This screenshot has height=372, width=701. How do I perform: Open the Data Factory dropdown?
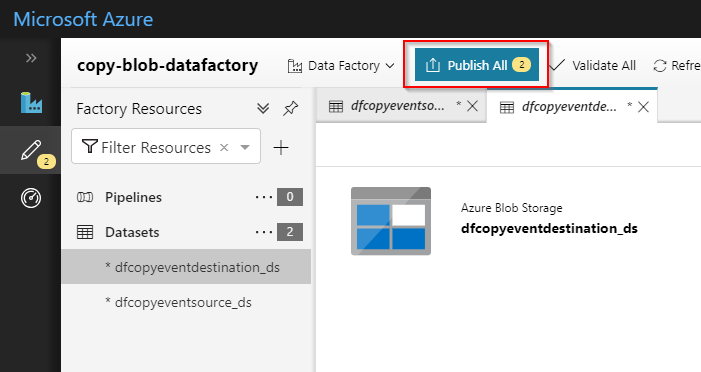[341, 66]
